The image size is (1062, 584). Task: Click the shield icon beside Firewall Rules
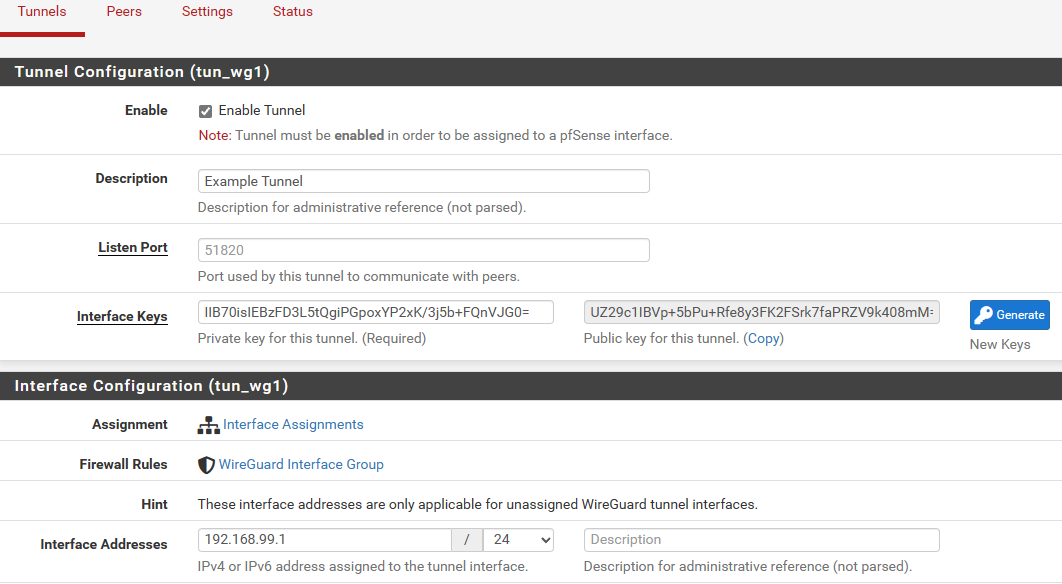tap(206, 463)
